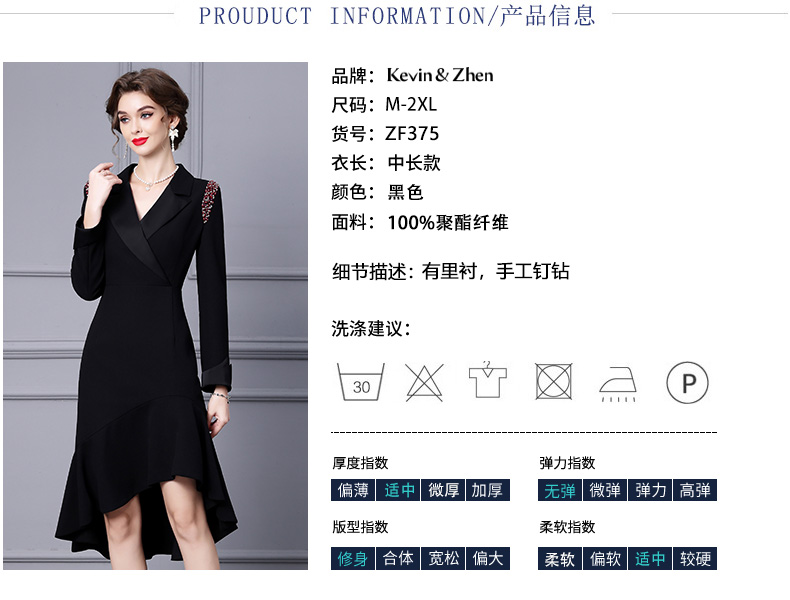Screen dimensions: 790x600
Task: Click the do-not-bleach crossed triangle icon
Action: 424,382
